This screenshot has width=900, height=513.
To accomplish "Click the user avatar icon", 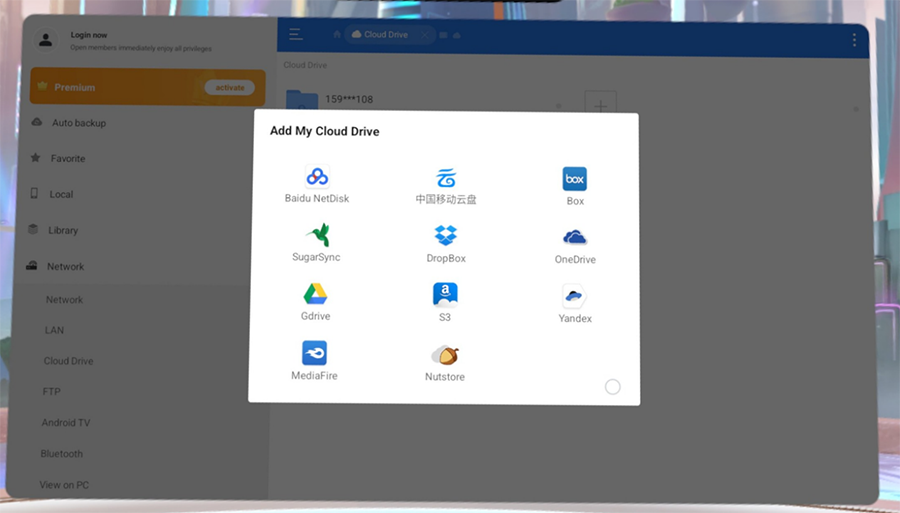I will (x=45, y=40).
